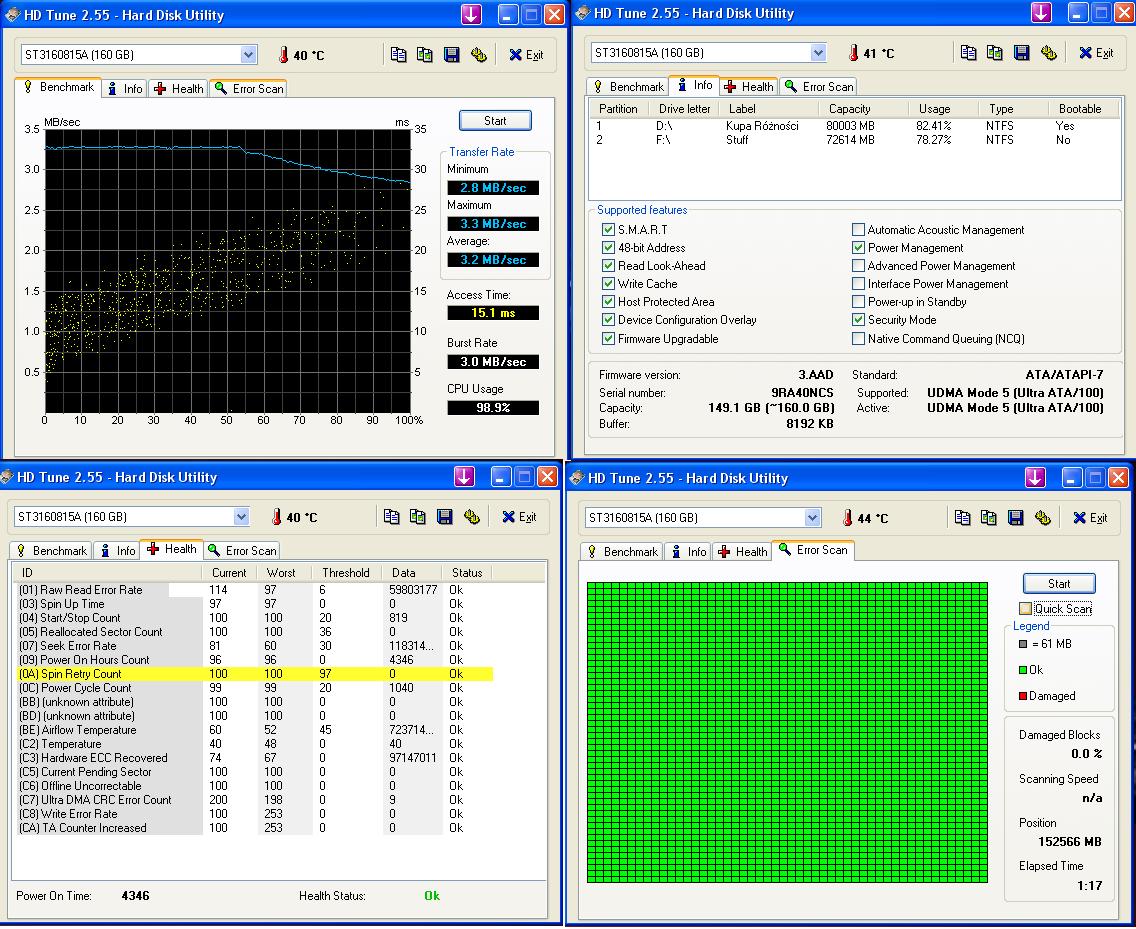Click the options icon in the Health window toolbar

471,517
